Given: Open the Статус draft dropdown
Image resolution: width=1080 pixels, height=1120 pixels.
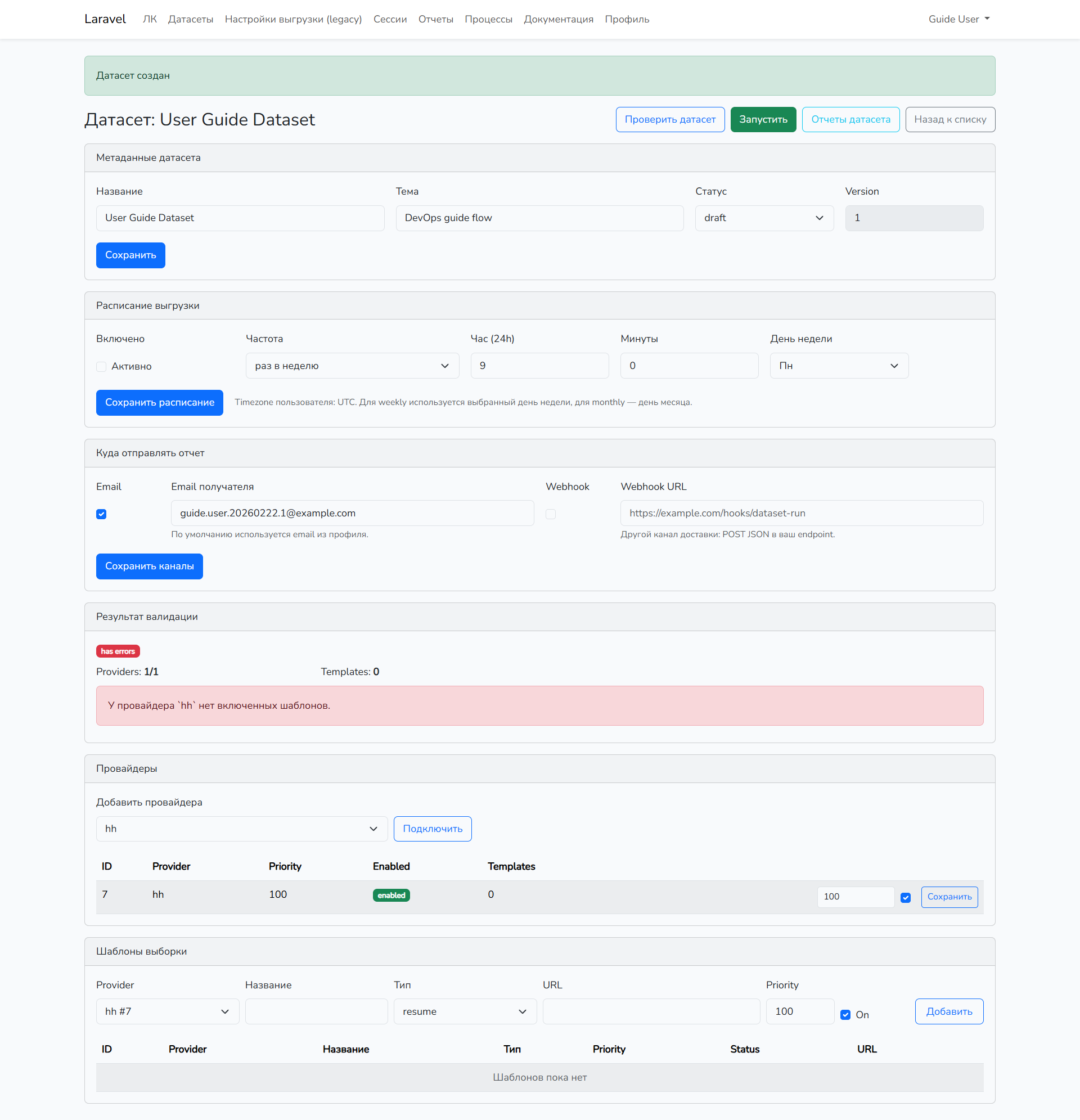Looking at the screenshot, I should [x=763, y=218].
